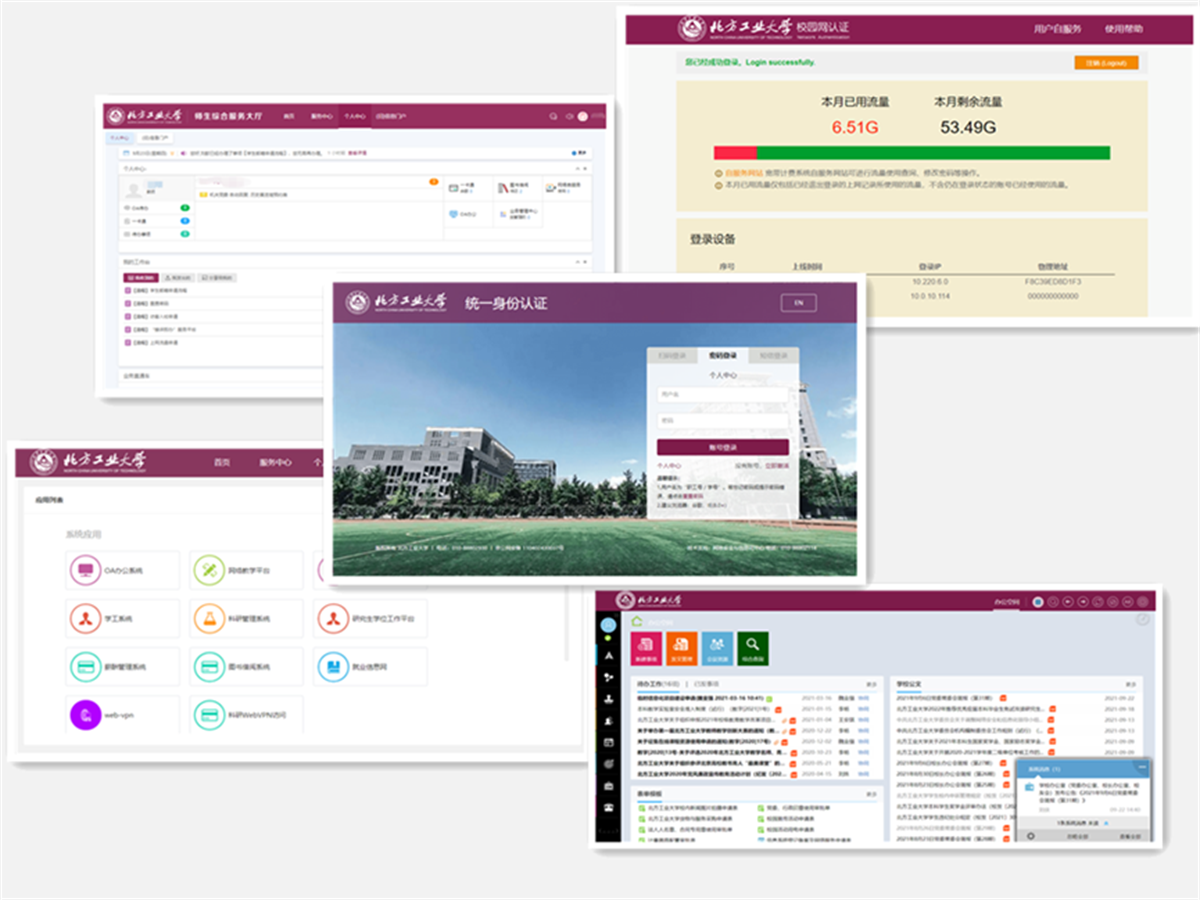Viewport: 1200px width, 900px height.
Task: Open the 就业信息网 blue icon
Action: coord(333,666)
